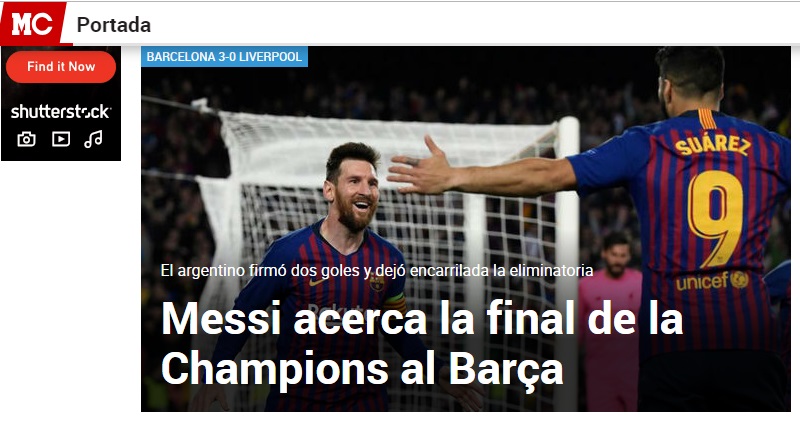
Task: Click the unicef logo on the jersey
Action: (x=712, y=281)
